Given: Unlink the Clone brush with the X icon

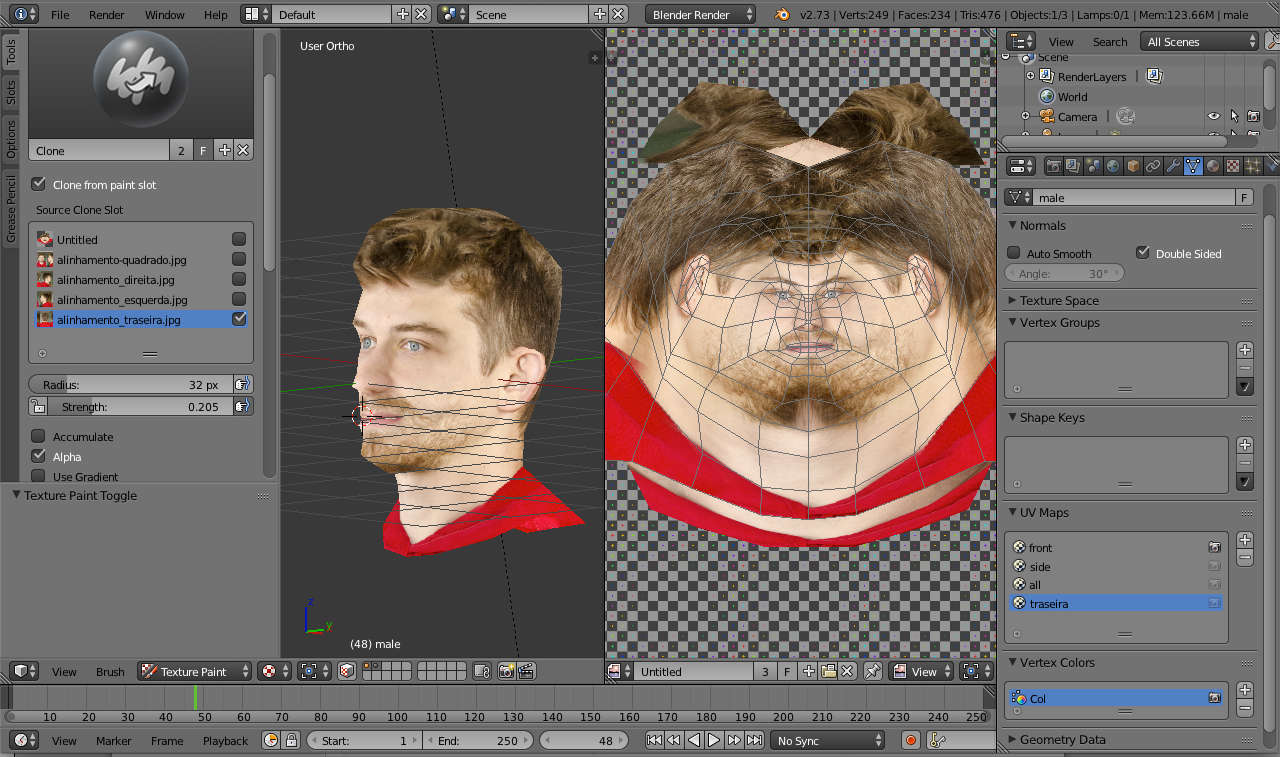Looking at the screenshot, I should (x=243, y=150).
